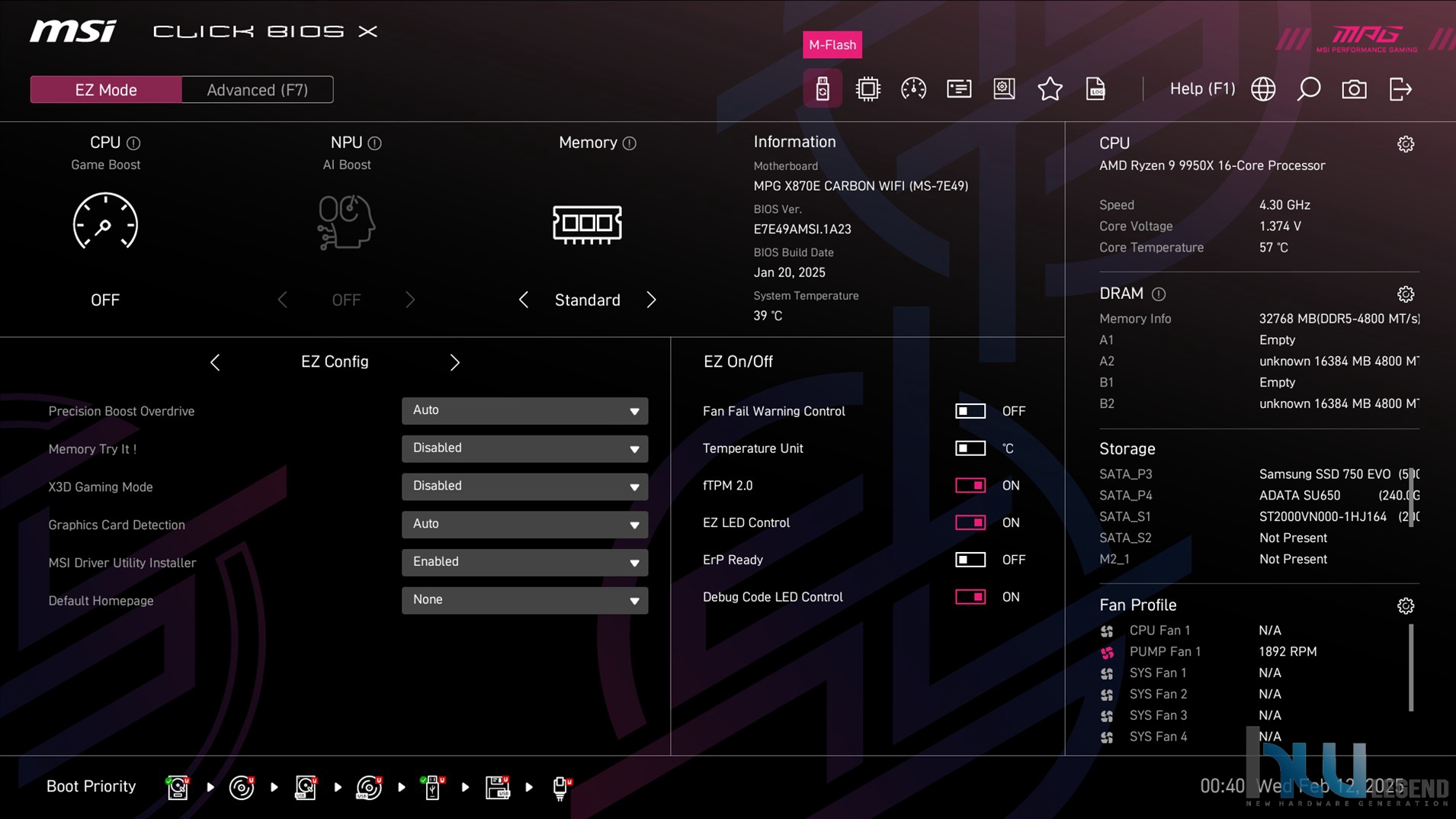This screenshot has width=1456, height=819.
Task: Take a screenshot with the camera icon
Action: [1354, 89]
